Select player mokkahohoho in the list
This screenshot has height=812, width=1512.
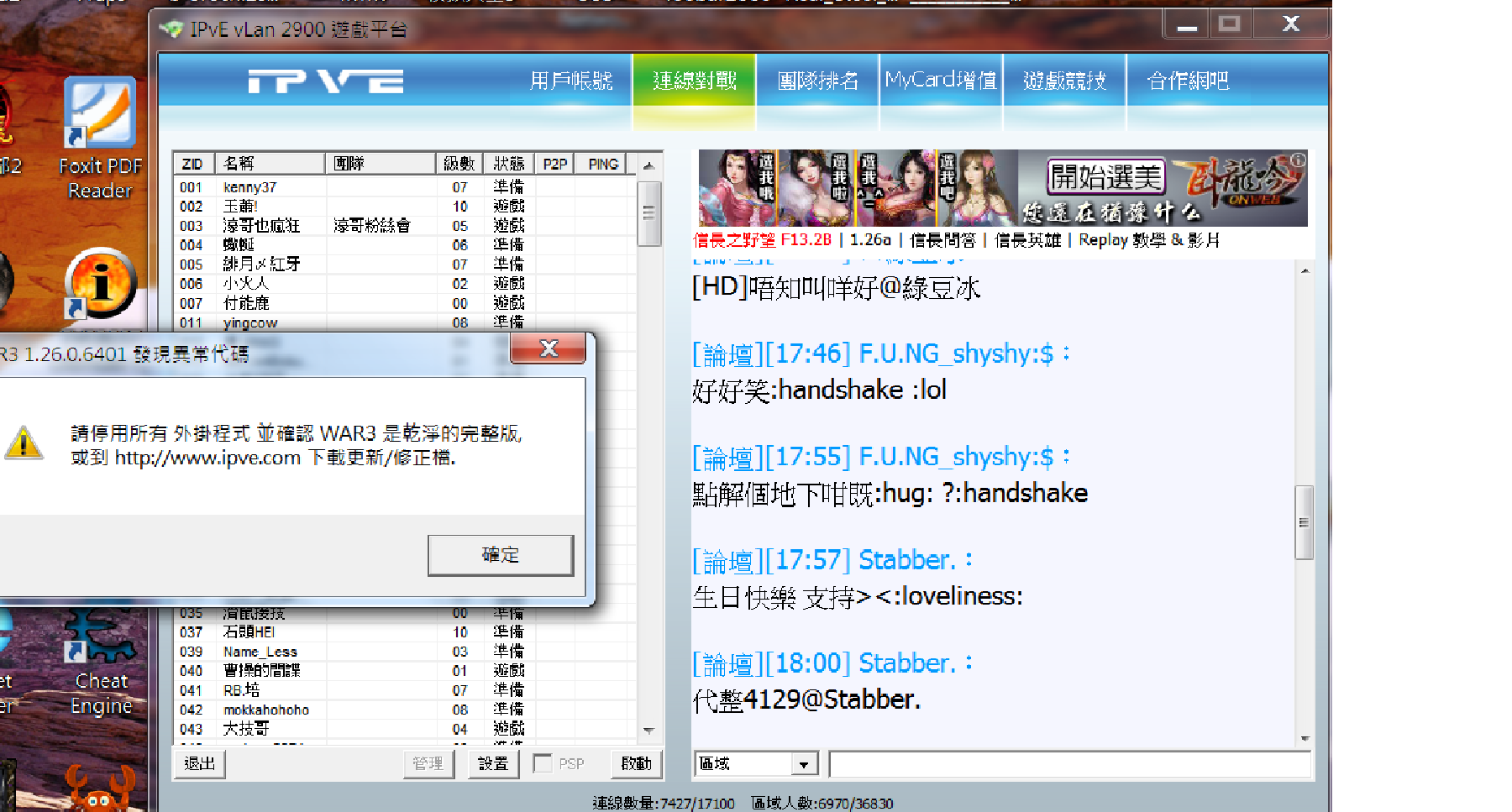(x=405, y=710)
